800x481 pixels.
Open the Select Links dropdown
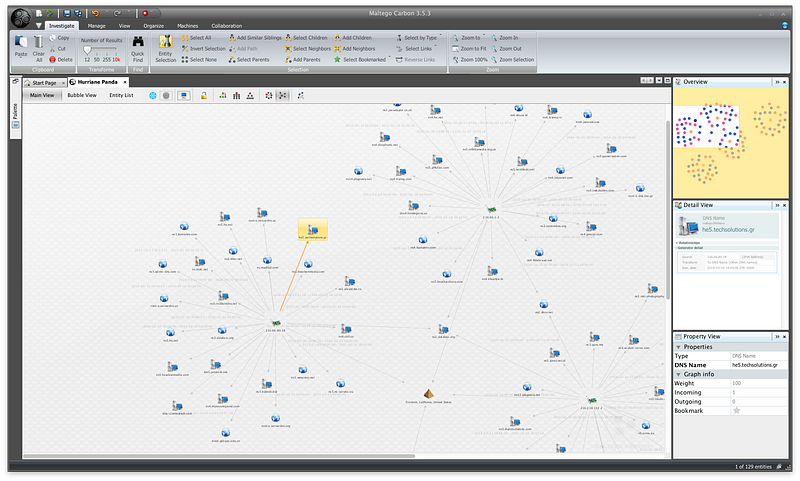tap(417, 49)
